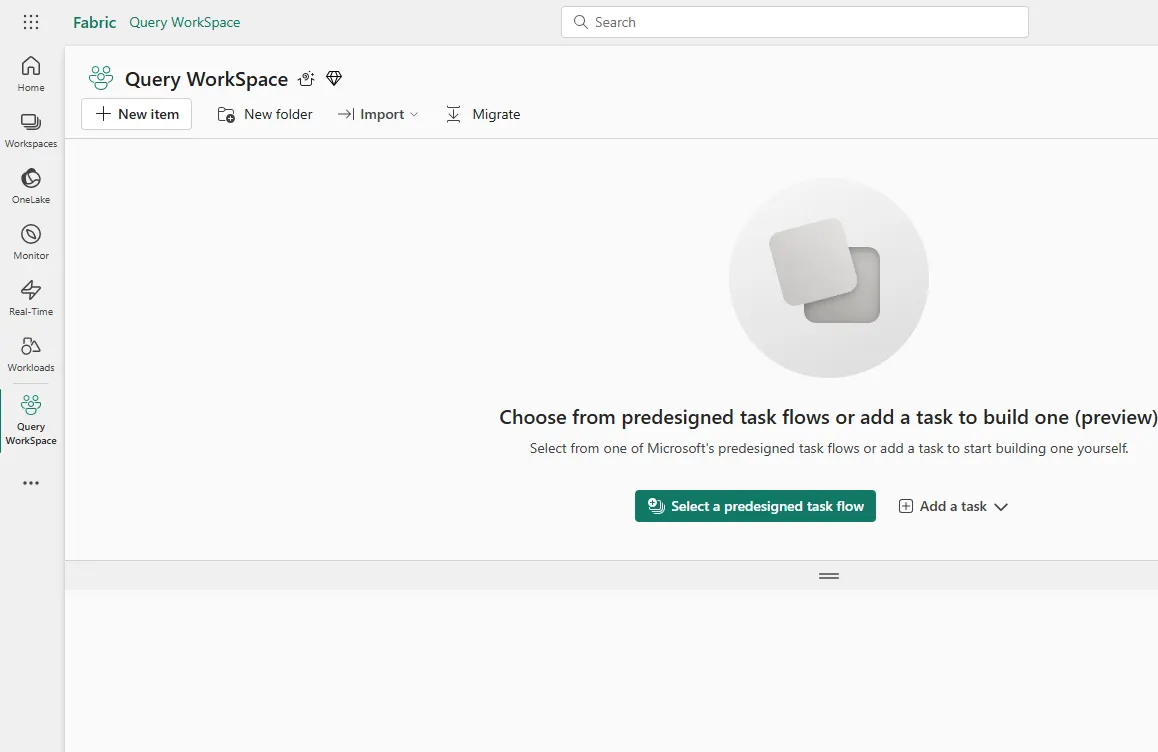
Task: Click the Select a predesigned task flow button
Action: (x=755, y=506)
